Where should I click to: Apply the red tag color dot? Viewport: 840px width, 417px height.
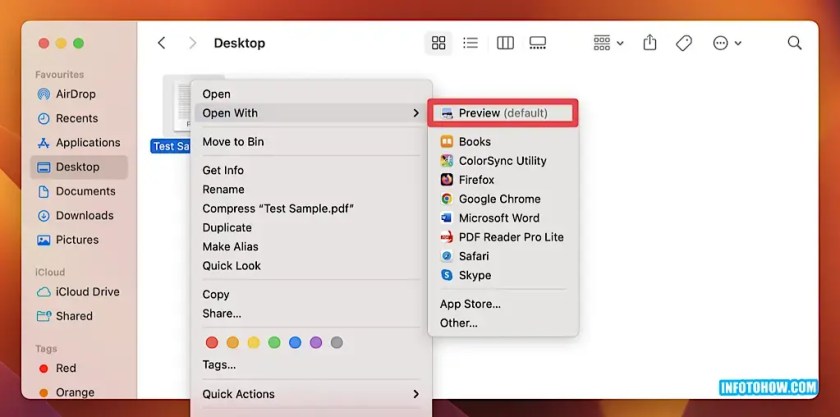pos(212,342)
